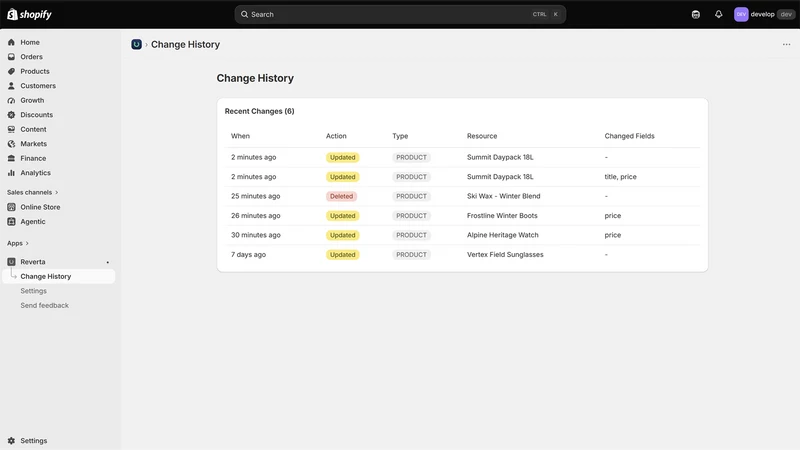Go to Orders in the sidebar
Screen dimensions: 800x450
point(32,57)
